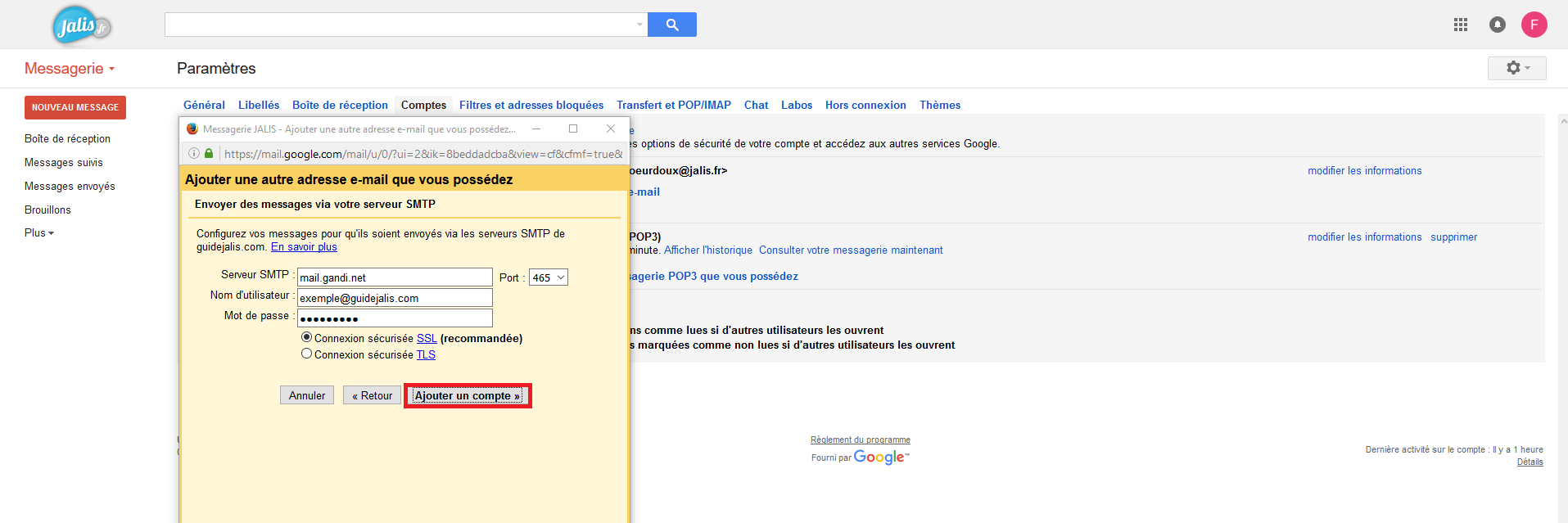Image resolution: width=1568 pixels, height=523 pixels.
Task: Click the En savoir plus link
Action: point(304,246)
